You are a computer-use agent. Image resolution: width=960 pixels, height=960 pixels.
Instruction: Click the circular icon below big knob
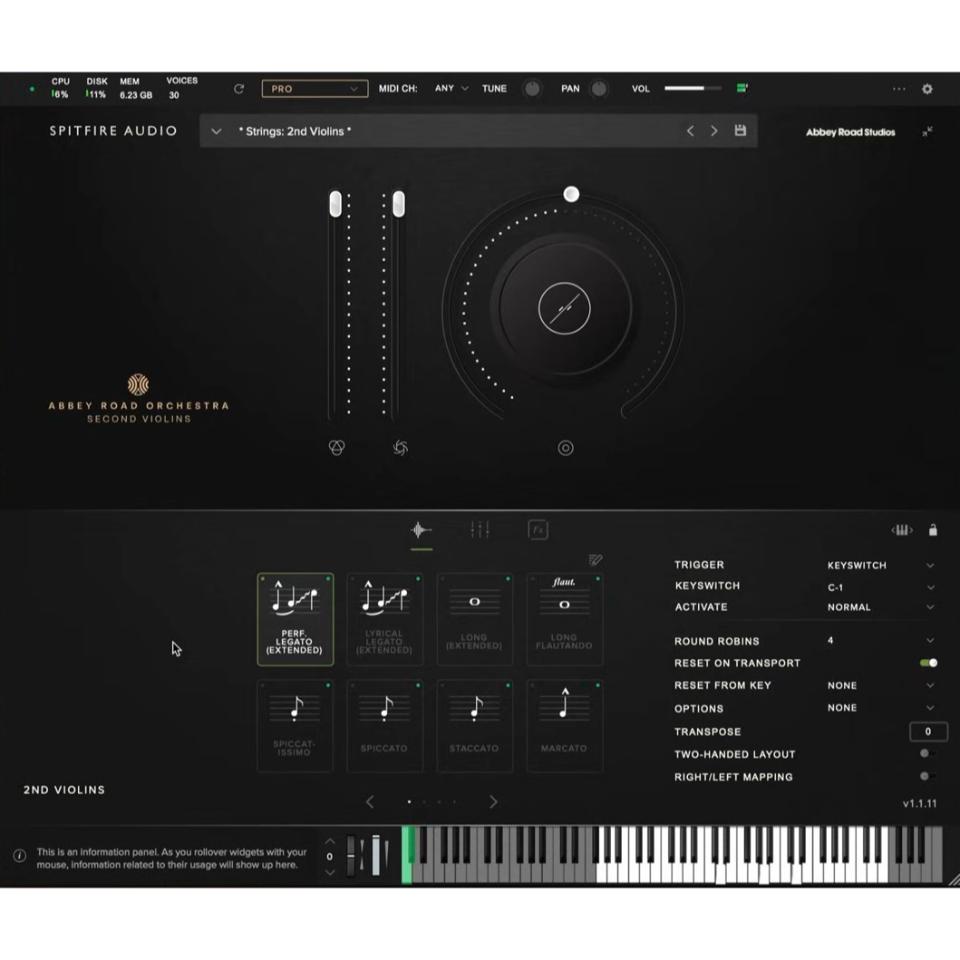pyautogui.click(x=565, y=448)
